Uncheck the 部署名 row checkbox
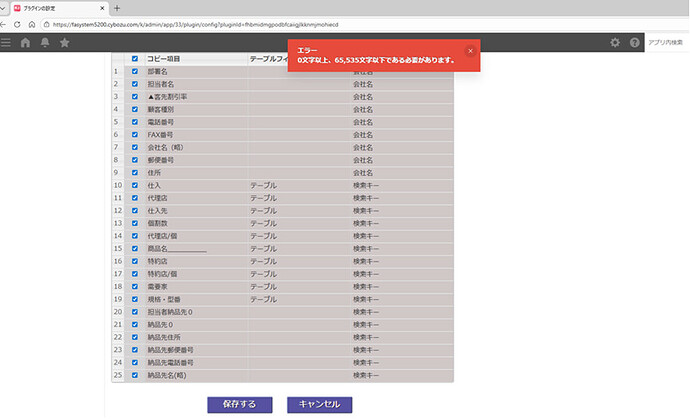 pyautogui.click(x=135, y=71)
